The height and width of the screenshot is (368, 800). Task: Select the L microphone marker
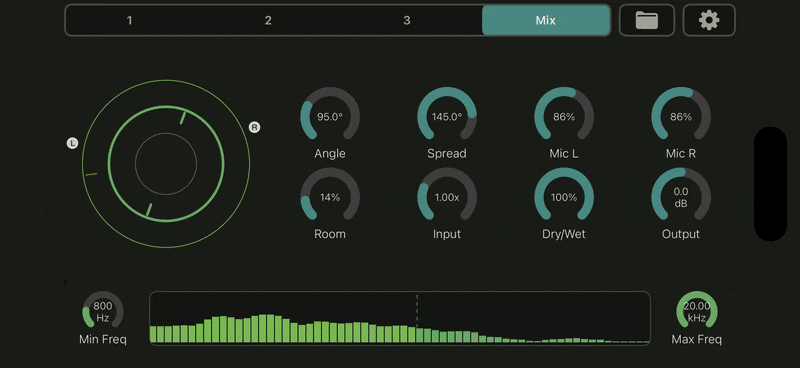tap(72, 143)
